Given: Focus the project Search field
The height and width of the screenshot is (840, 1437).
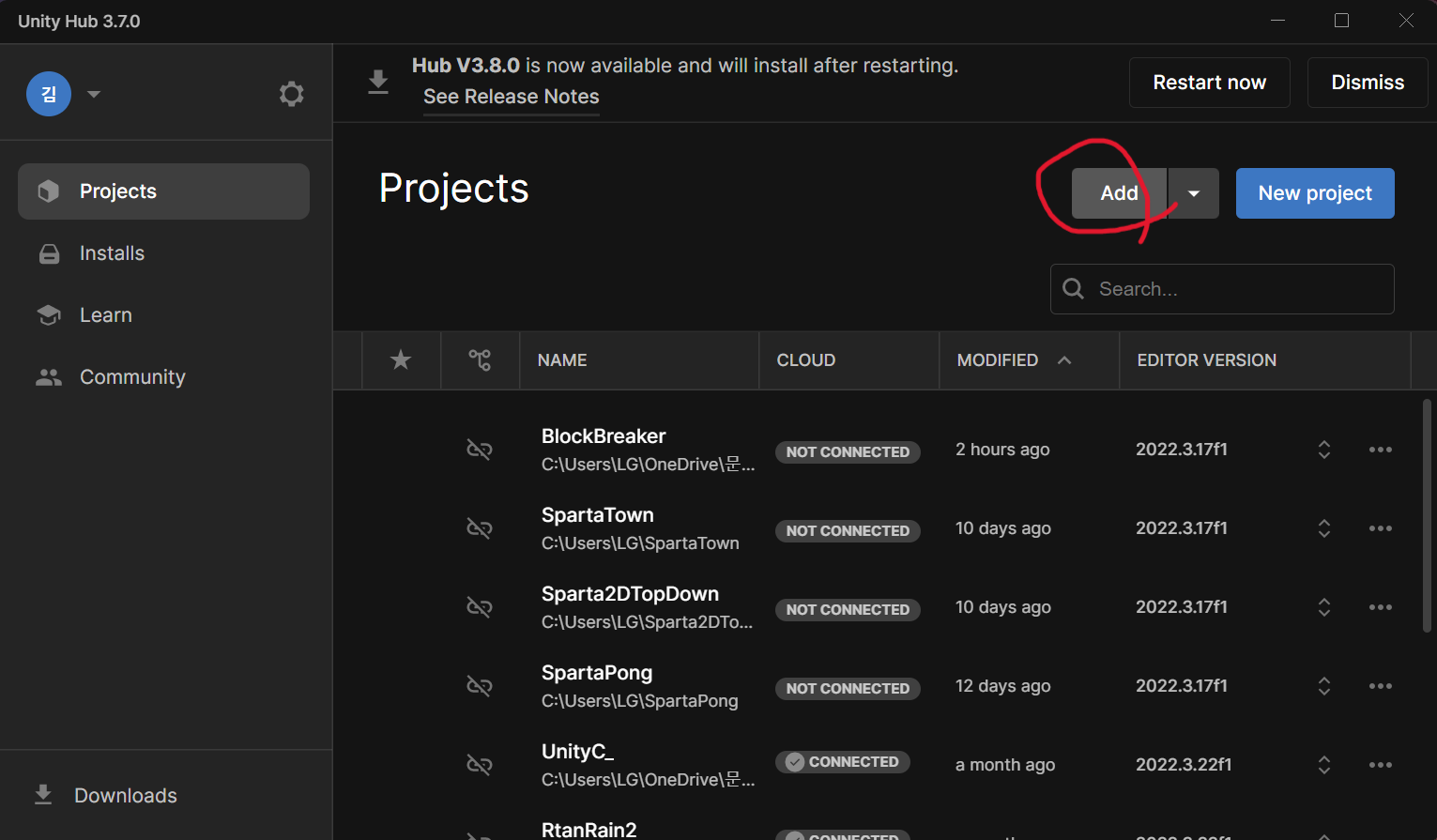Looking at the screenshot, I should (1222, 289).
